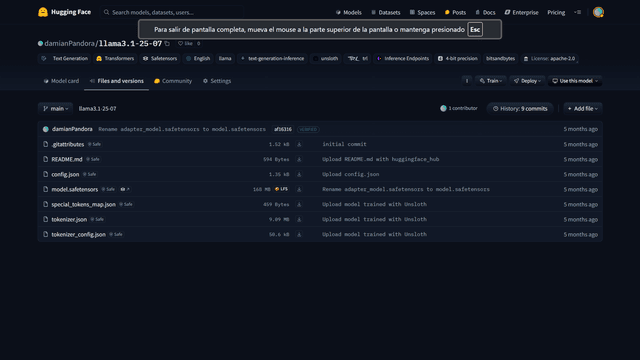Click the Safetensors tag

(x=160, y=58)
